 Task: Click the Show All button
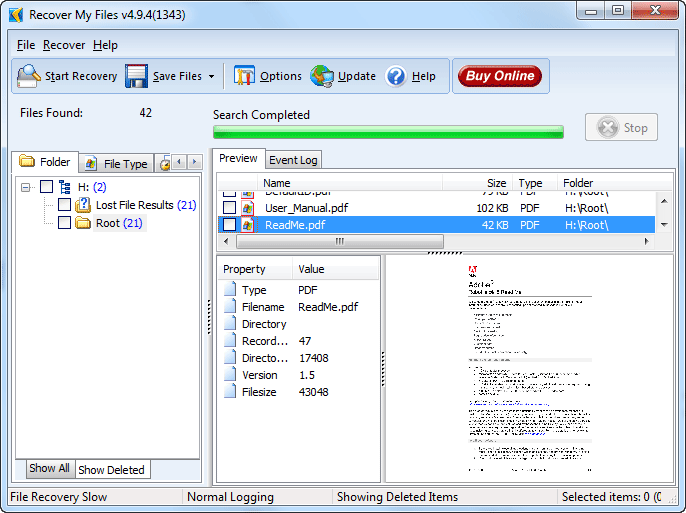tap(49, 468)
